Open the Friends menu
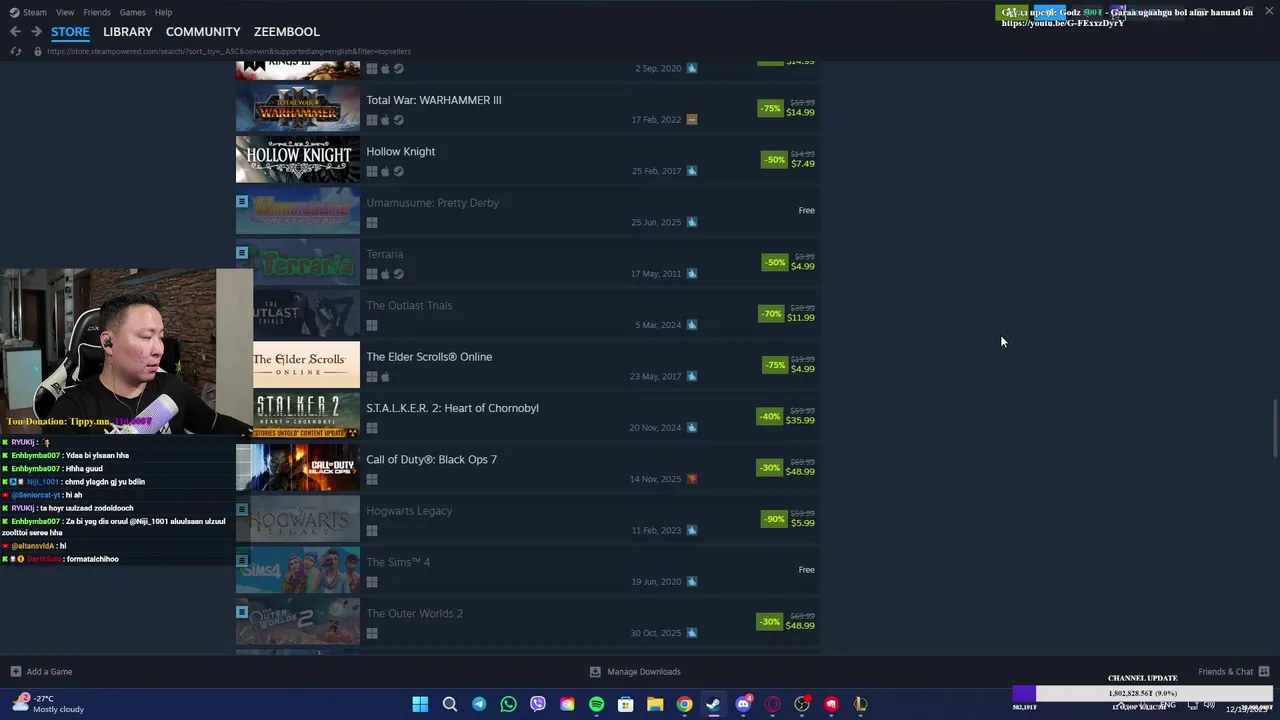The height and width of the screenshot is (720, 1280). [97, 12]
